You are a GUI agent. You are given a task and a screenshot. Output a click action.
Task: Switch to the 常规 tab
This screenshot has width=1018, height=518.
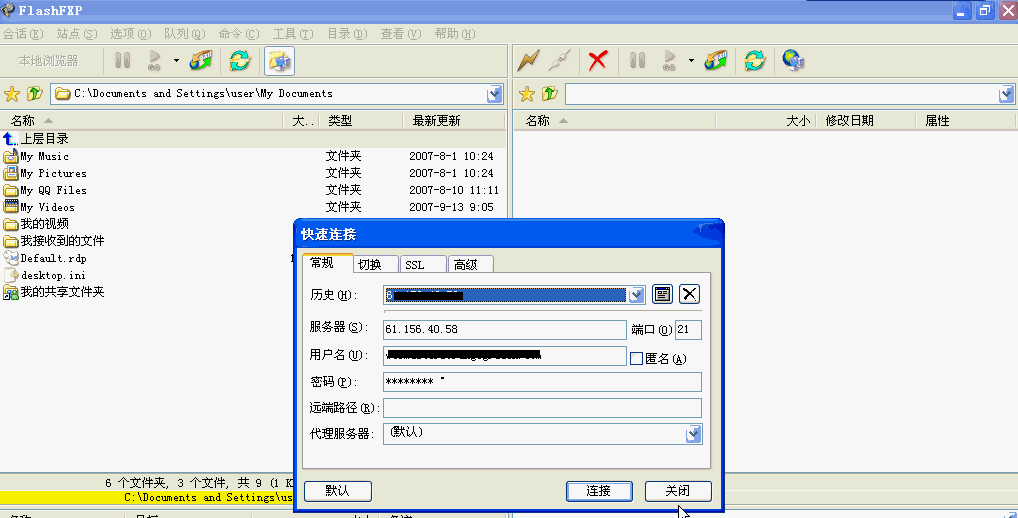[x=327, y=263]
